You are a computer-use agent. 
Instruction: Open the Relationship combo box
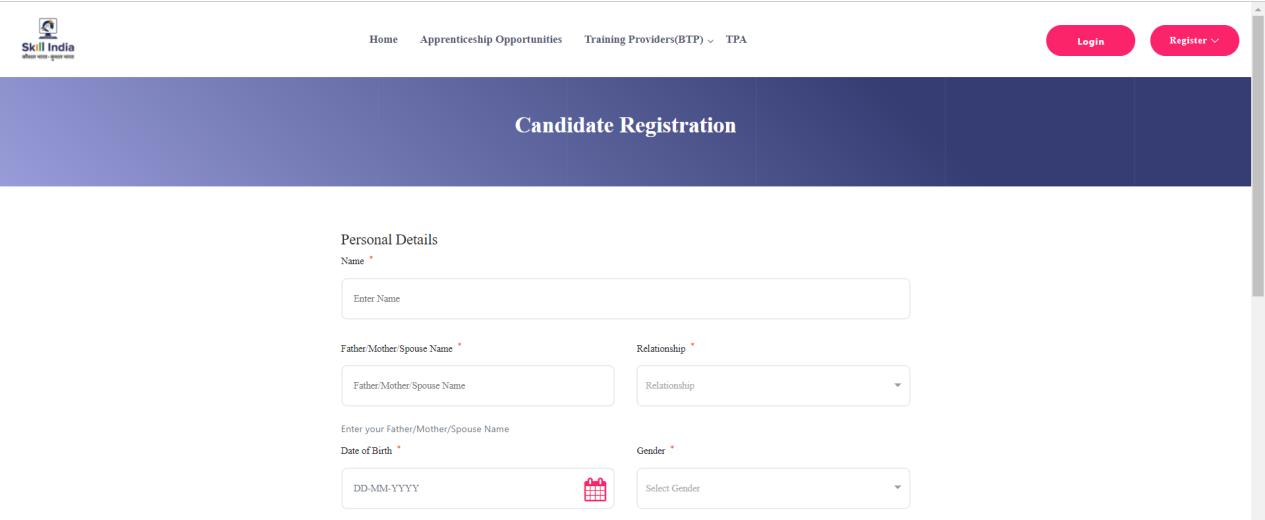[760, 386]
